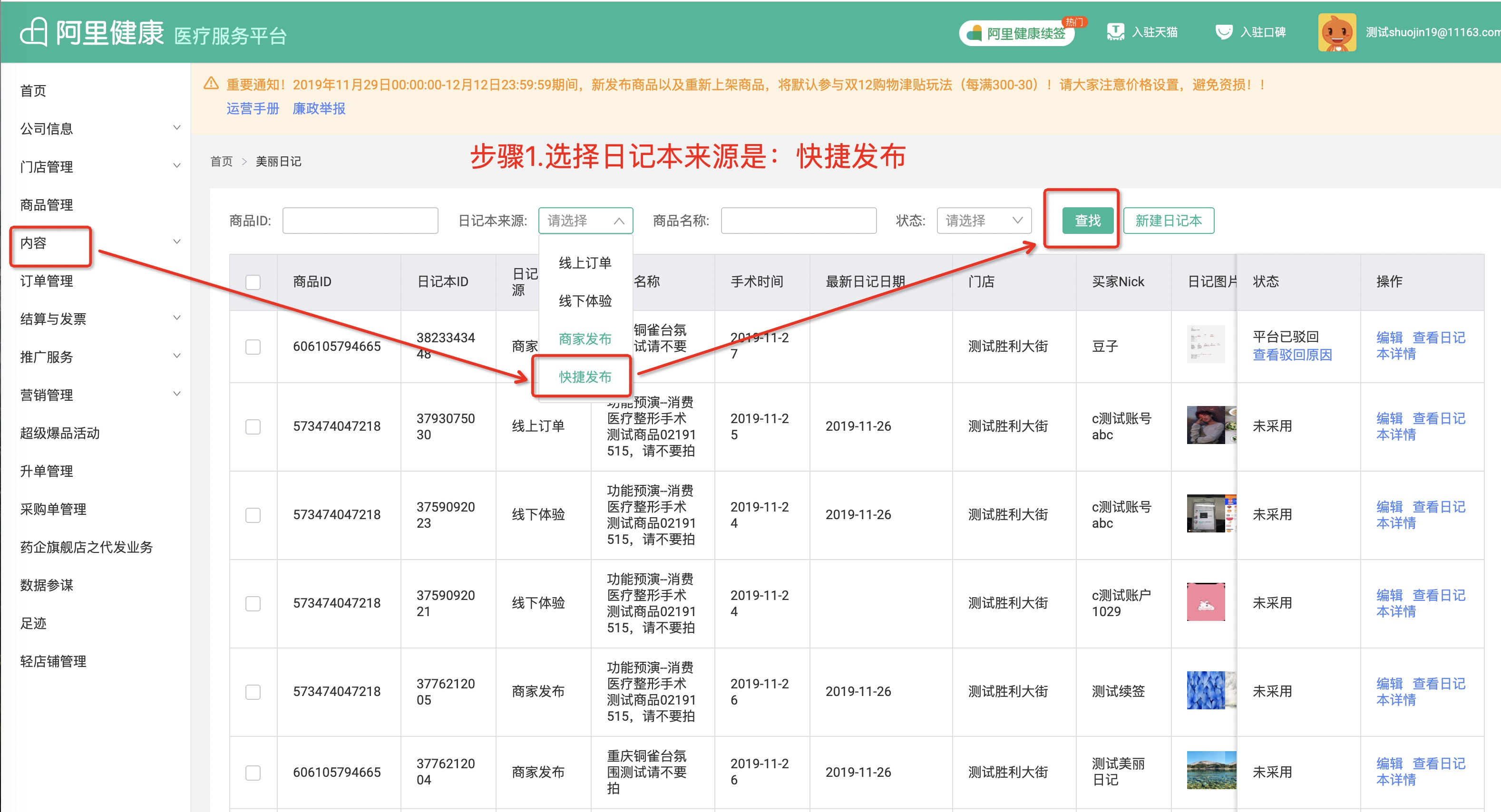Image resolution: width=1501 pixels, height=812 pixels.
Task: Choose 商家发布 from source list
Action: [585, 339]
